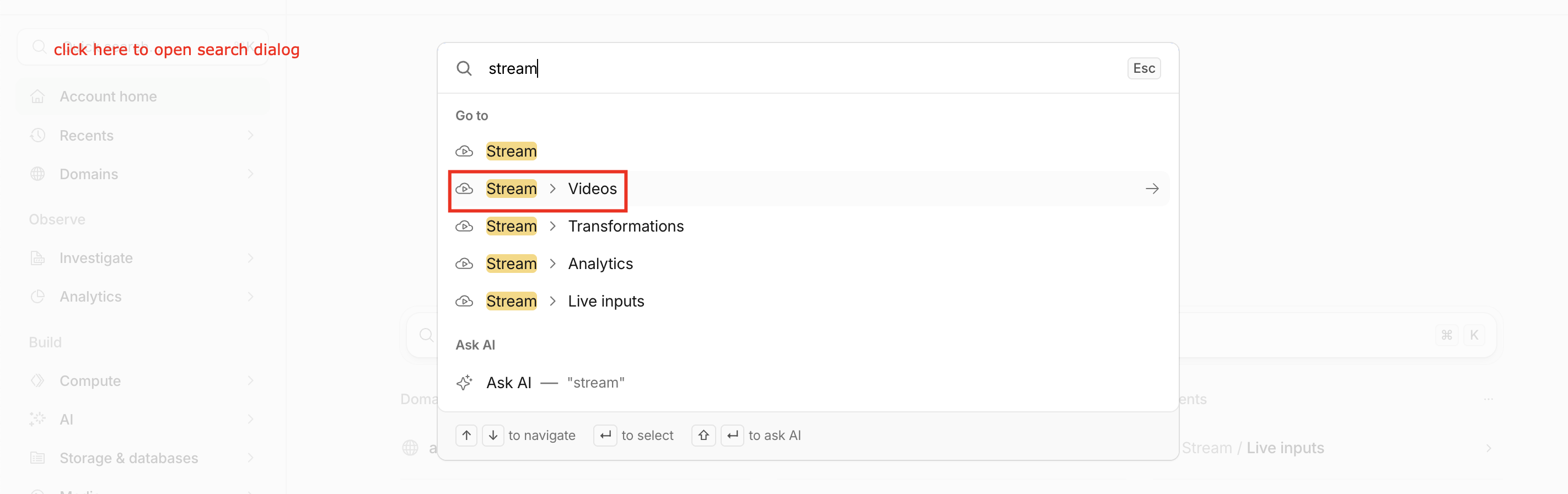This screenshot has height=494, width=1568.
Task: Click the up arrow navigate key hint
Action: click(x=466, y=436)
